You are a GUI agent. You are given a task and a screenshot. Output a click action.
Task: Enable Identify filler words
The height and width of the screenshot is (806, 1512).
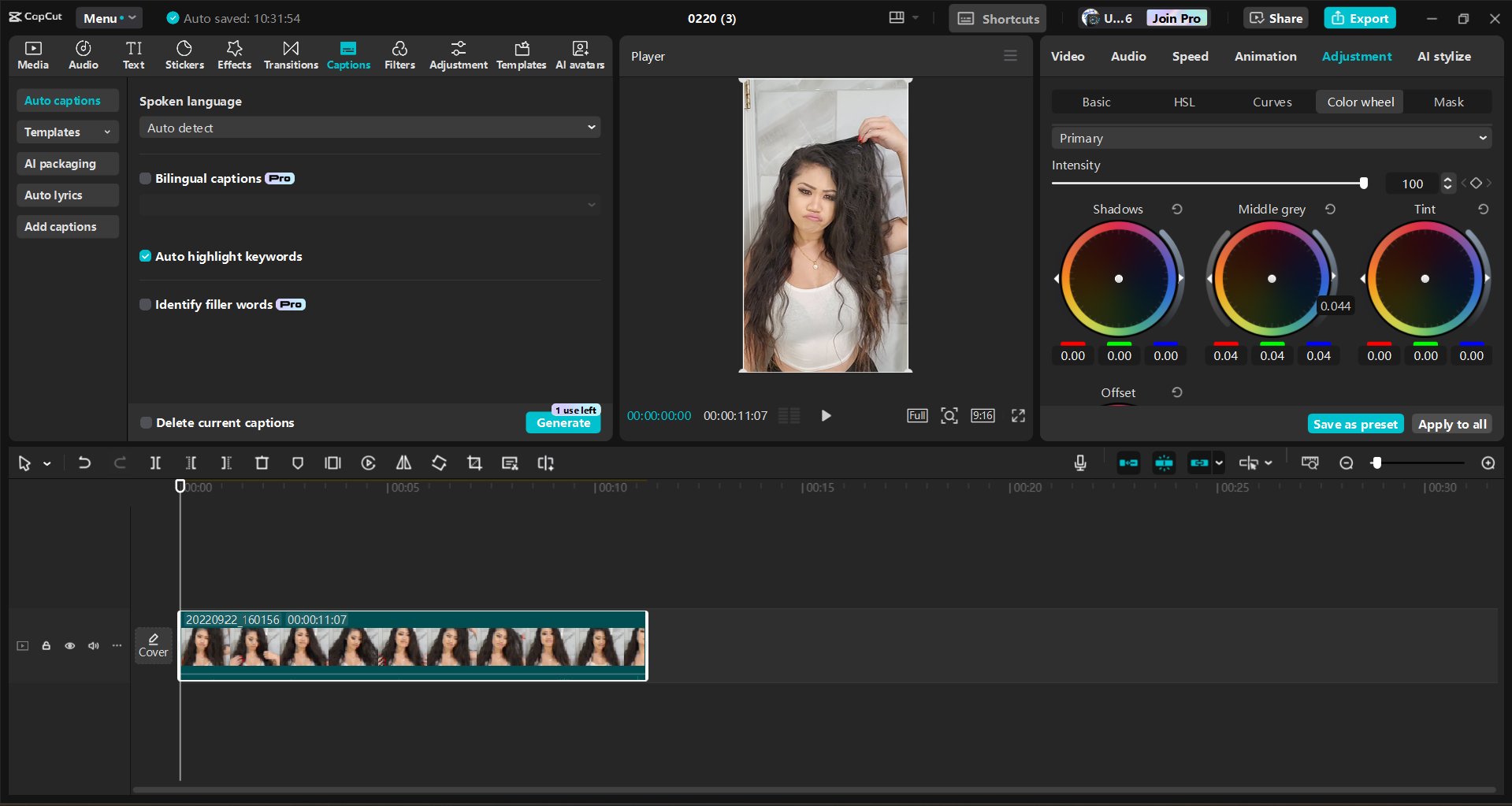point(145,304)
